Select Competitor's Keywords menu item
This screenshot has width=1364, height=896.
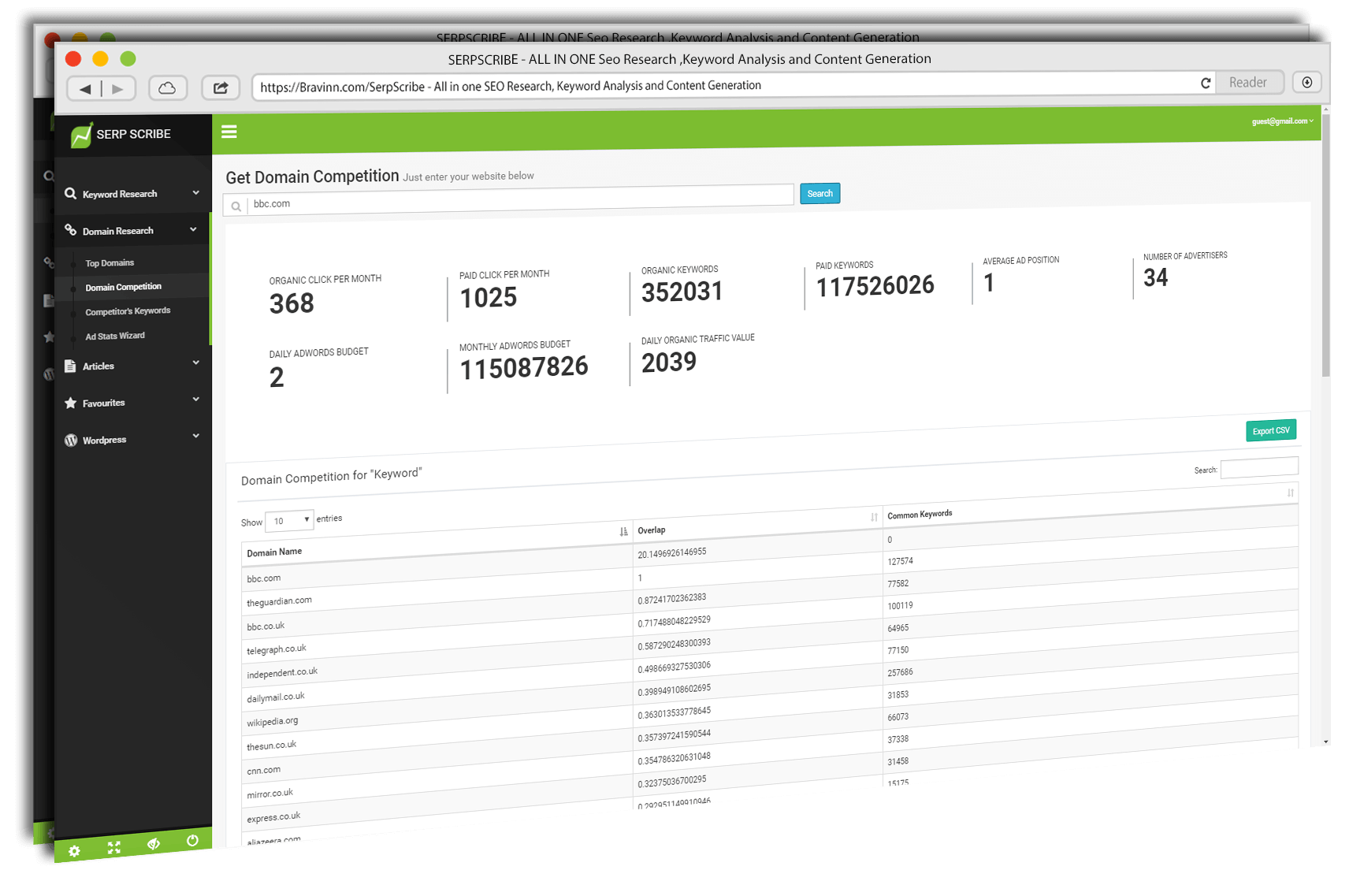click(x=128, y=311)
